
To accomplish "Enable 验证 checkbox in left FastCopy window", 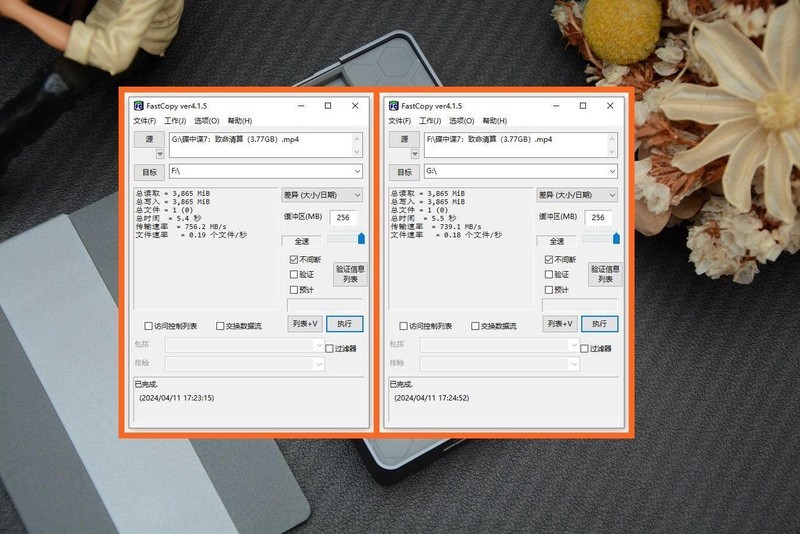I will pyautogui.click(x=294, y=274).
